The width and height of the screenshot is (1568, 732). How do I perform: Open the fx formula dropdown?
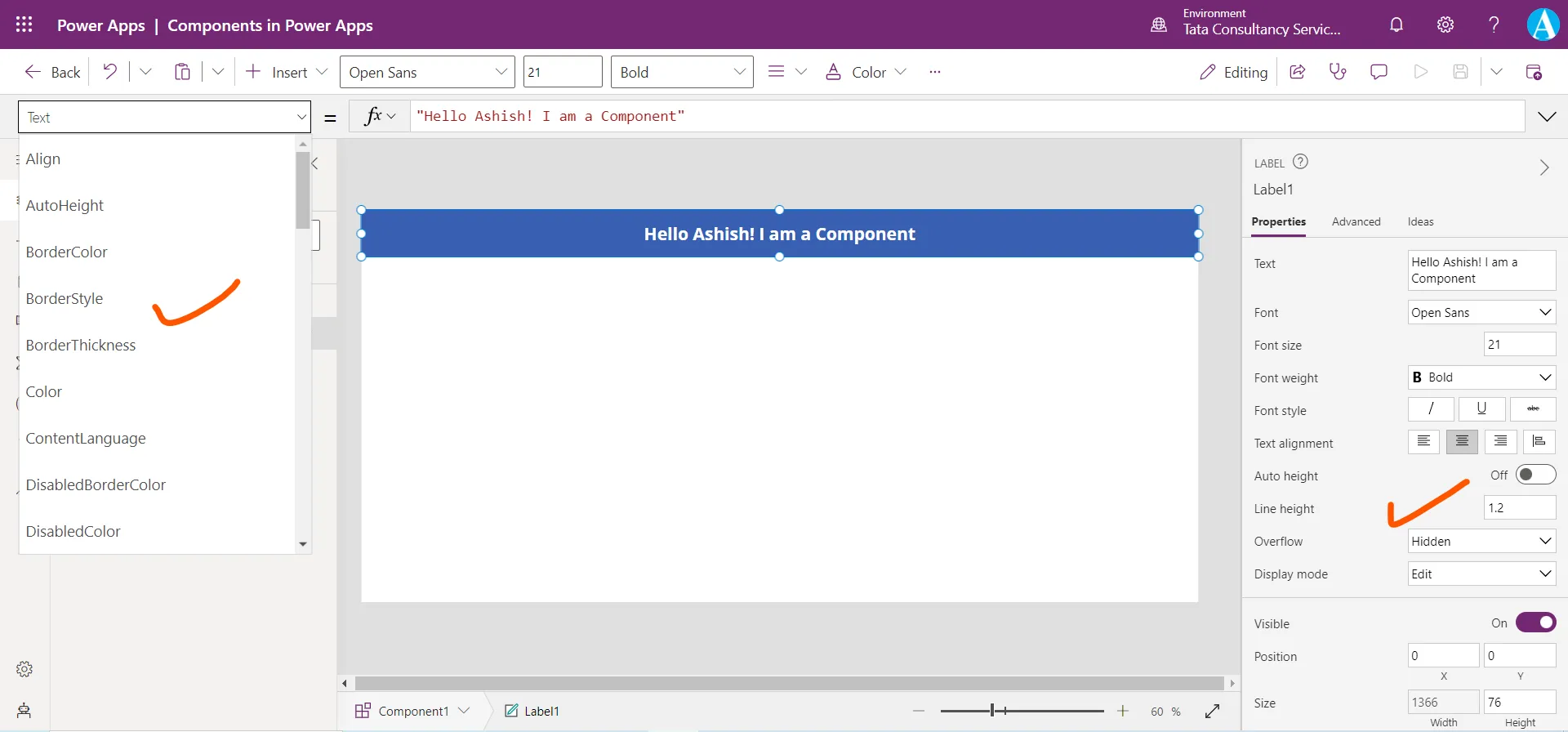click(x=380, y=116)
